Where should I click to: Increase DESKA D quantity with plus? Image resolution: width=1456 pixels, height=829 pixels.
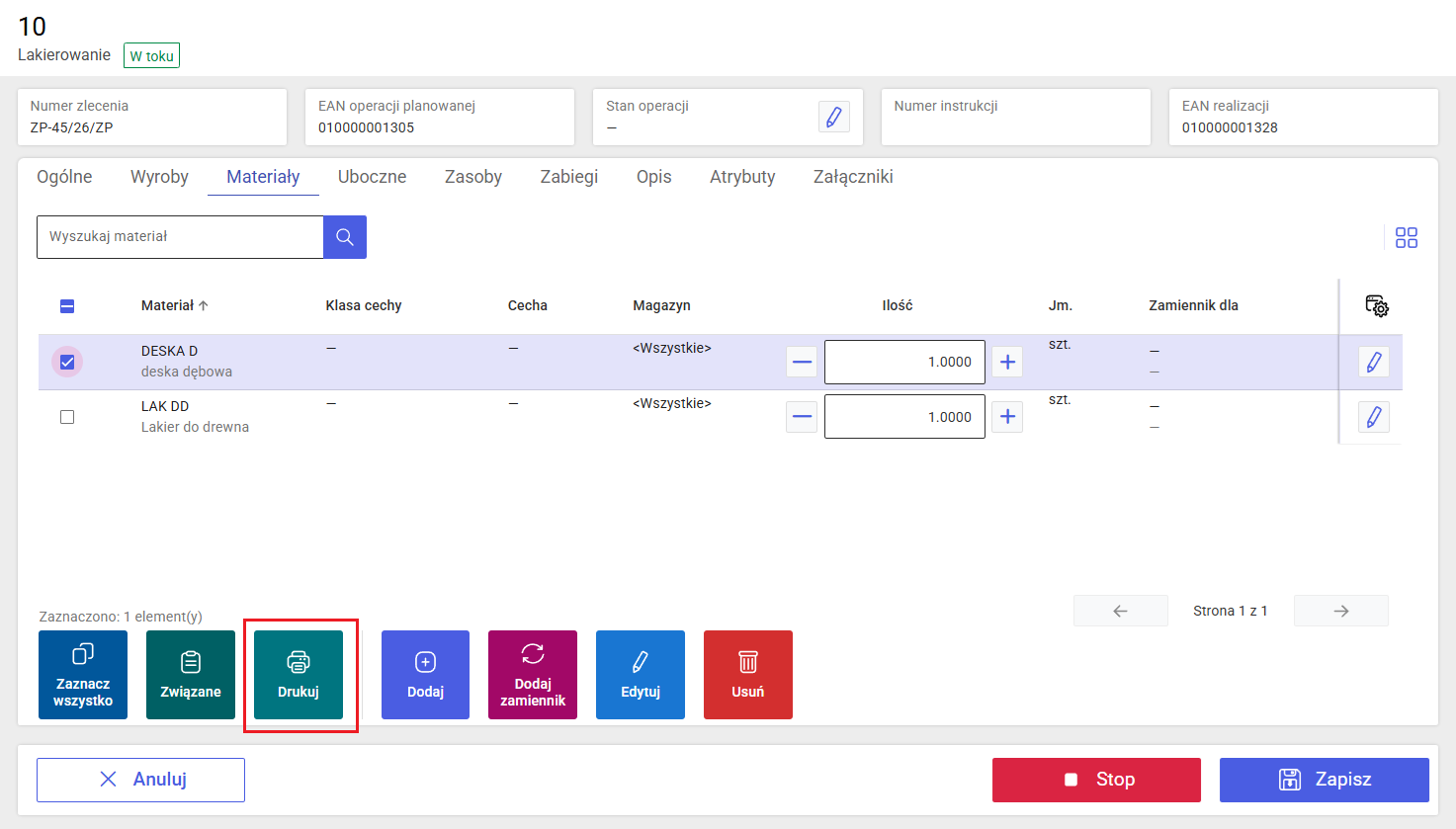click(1007, 362)
